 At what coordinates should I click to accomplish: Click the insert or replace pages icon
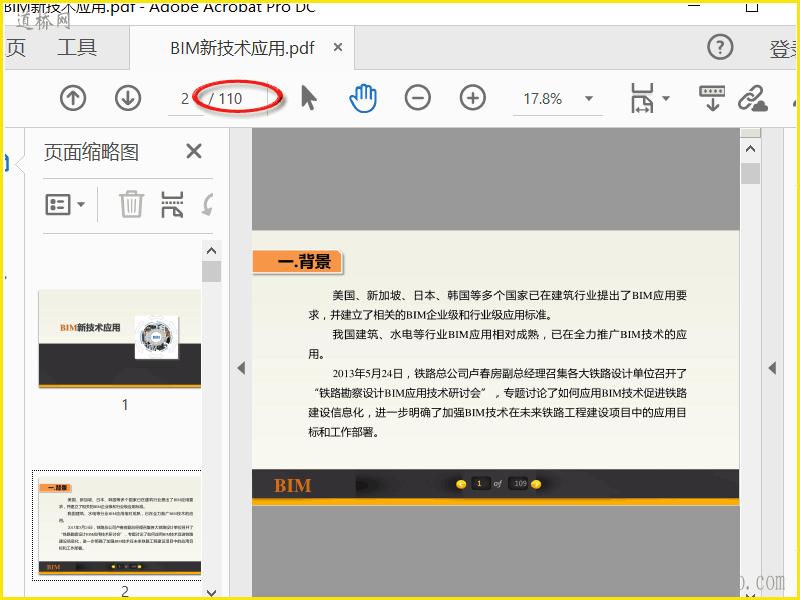tap(172, 204)
